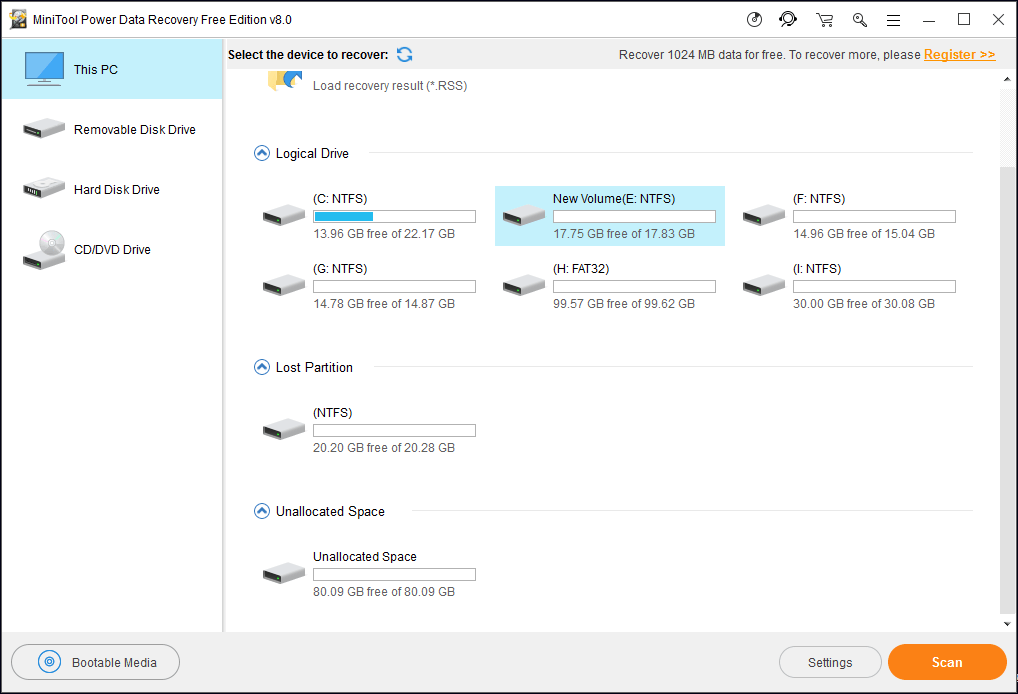Click the (G: NTFS) label
This screenshot has height=694, width=1018.
click(x=340, y=269)
